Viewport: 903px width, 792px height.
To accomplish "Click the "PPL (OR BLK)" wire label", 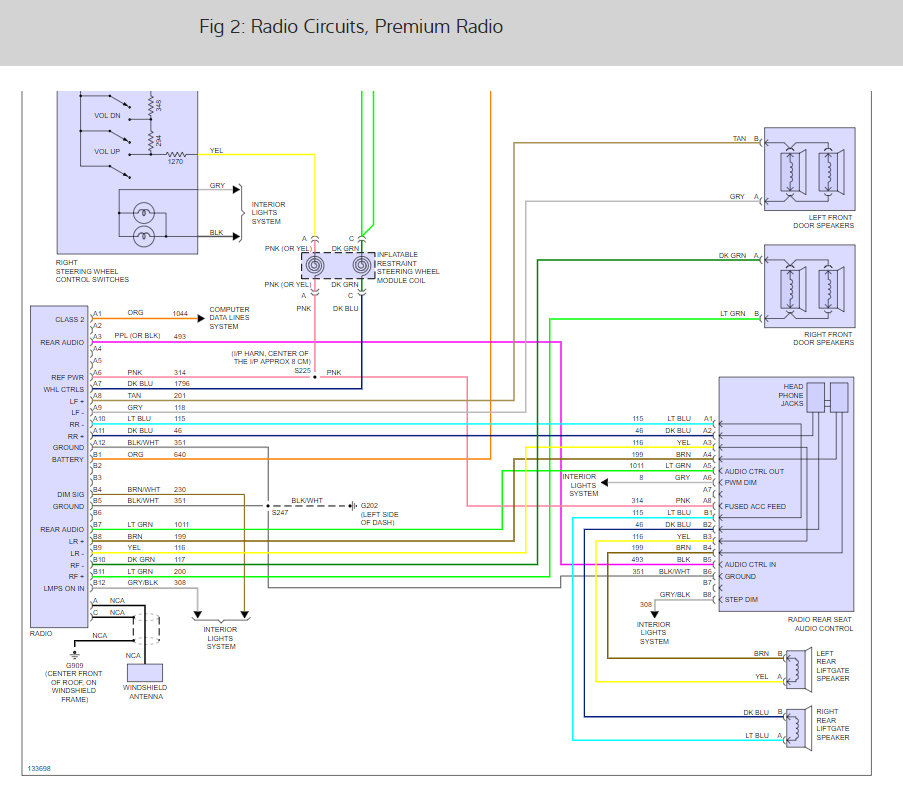I will click(137, 336).
